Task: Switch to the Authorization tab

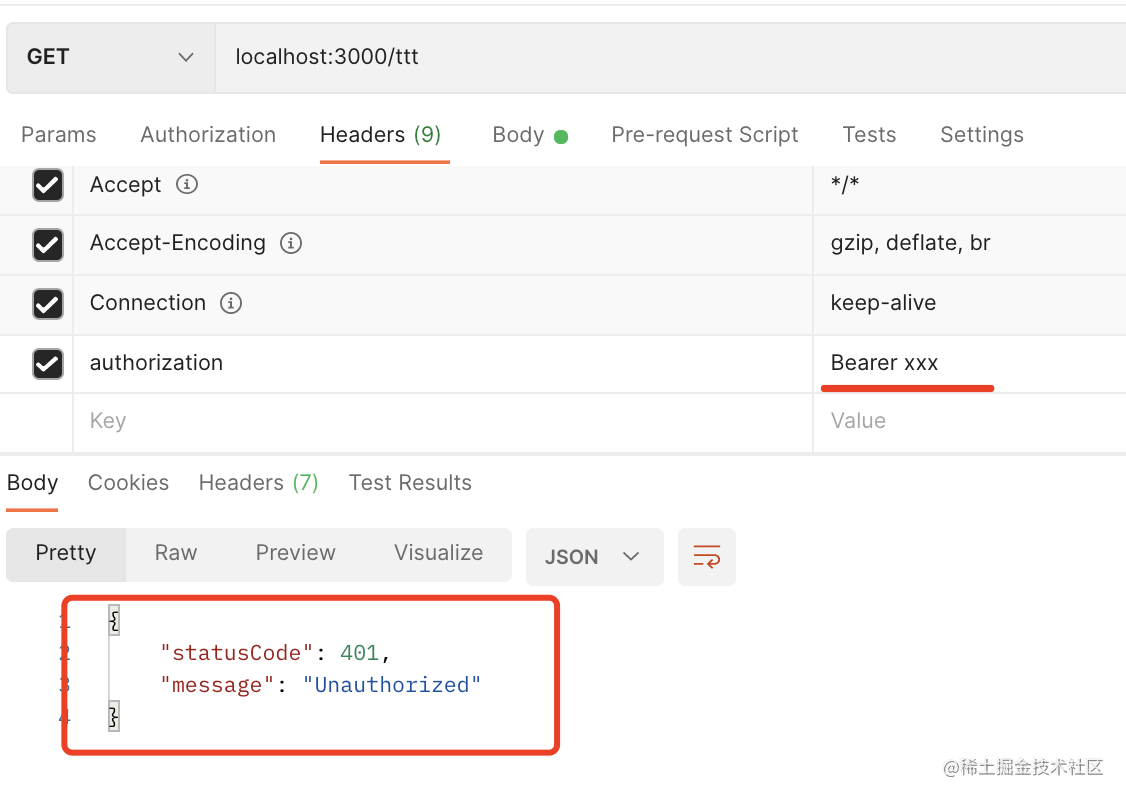Action: pyautogui.click(x=208, y=135)
